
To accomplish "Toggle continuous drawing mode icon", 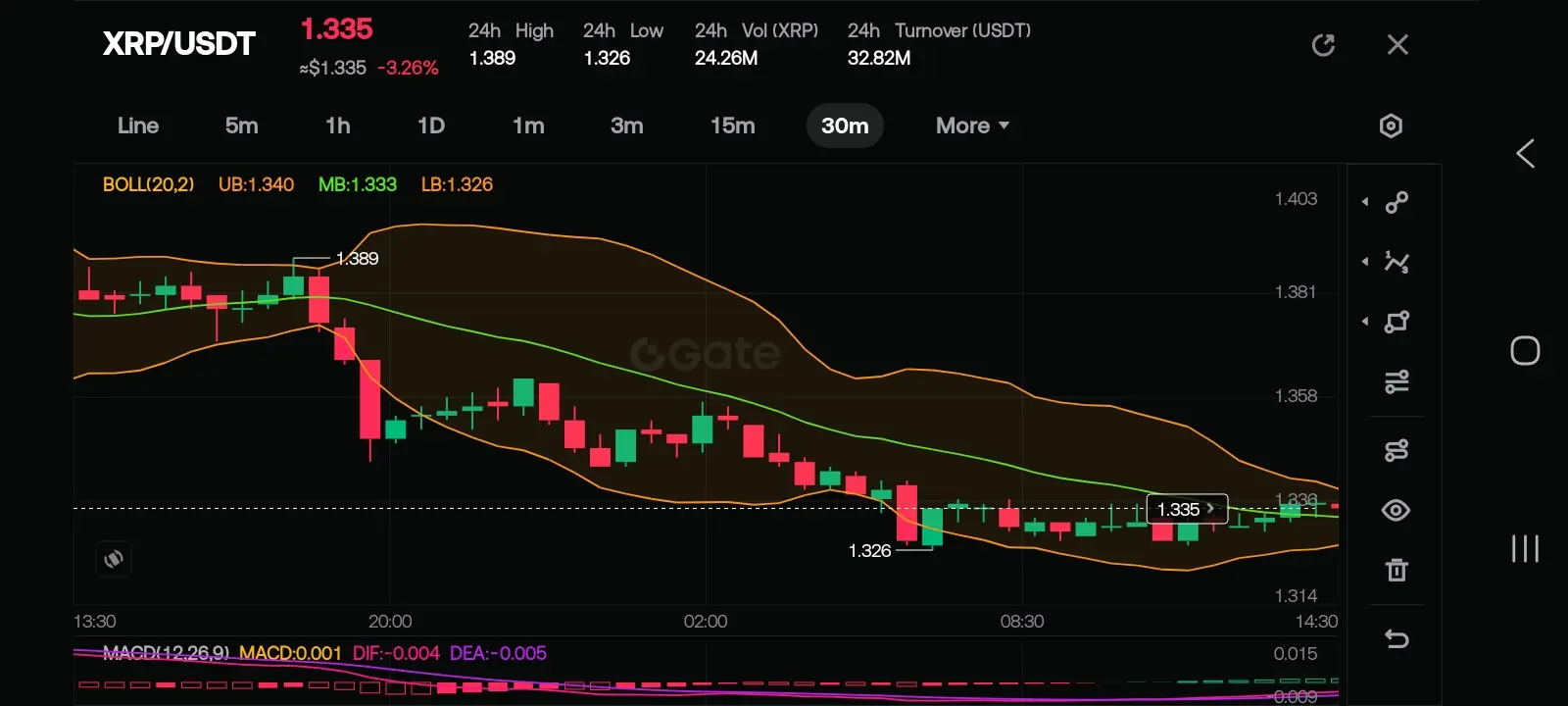I will tap(1396, 450).
